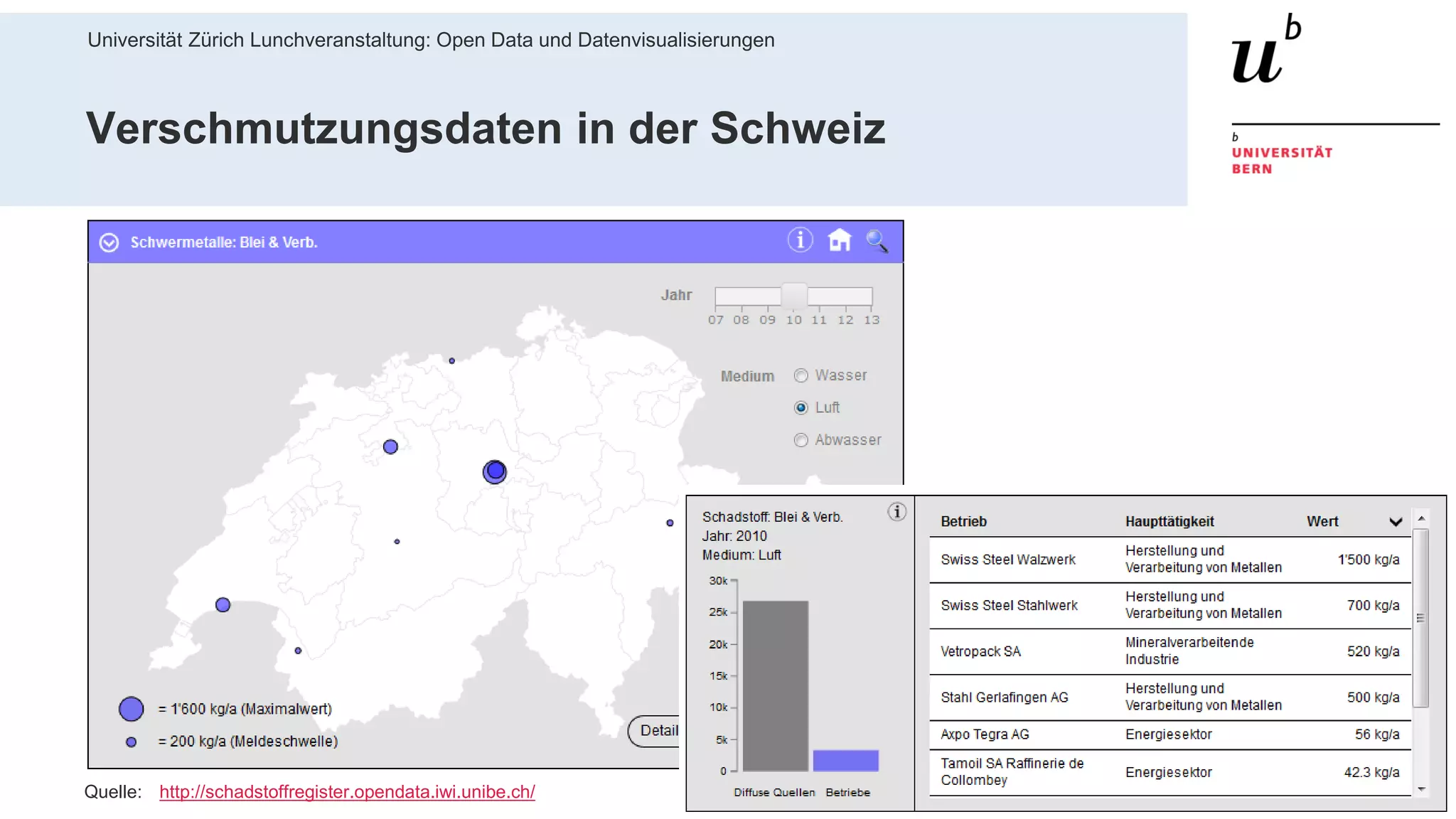Click the 520 kg/a value cell
The width and height of the screenshot is (1456, 819).
click(x=1373, y=651)
